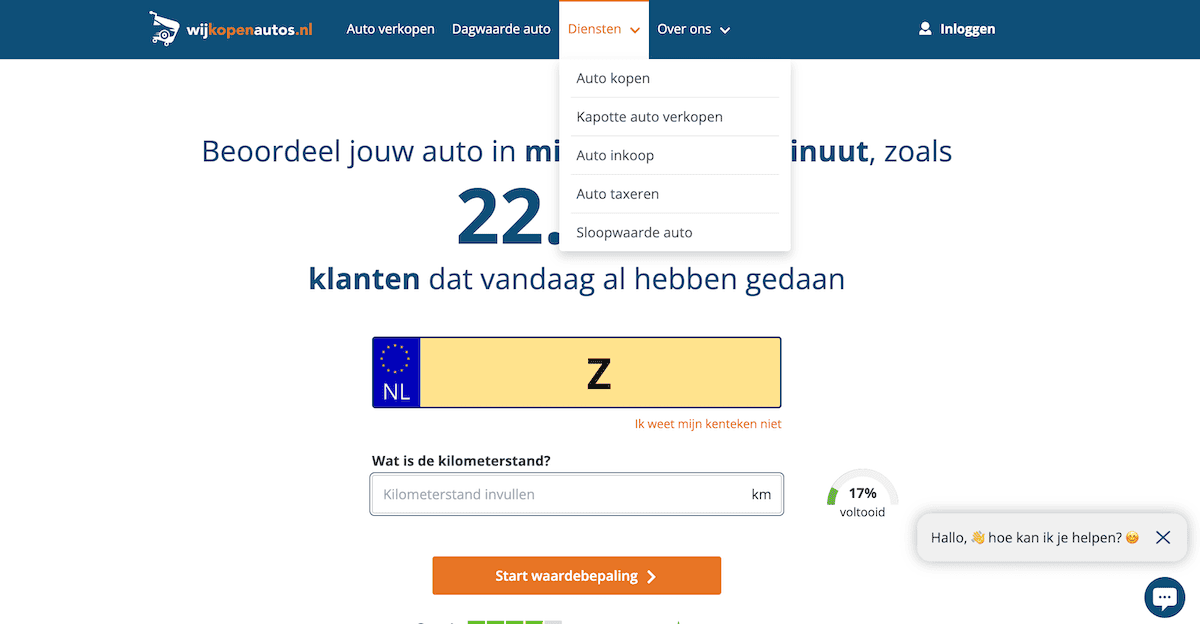
Task: Click the user profile icon beside Inloggen
Action: click(925, 29)
